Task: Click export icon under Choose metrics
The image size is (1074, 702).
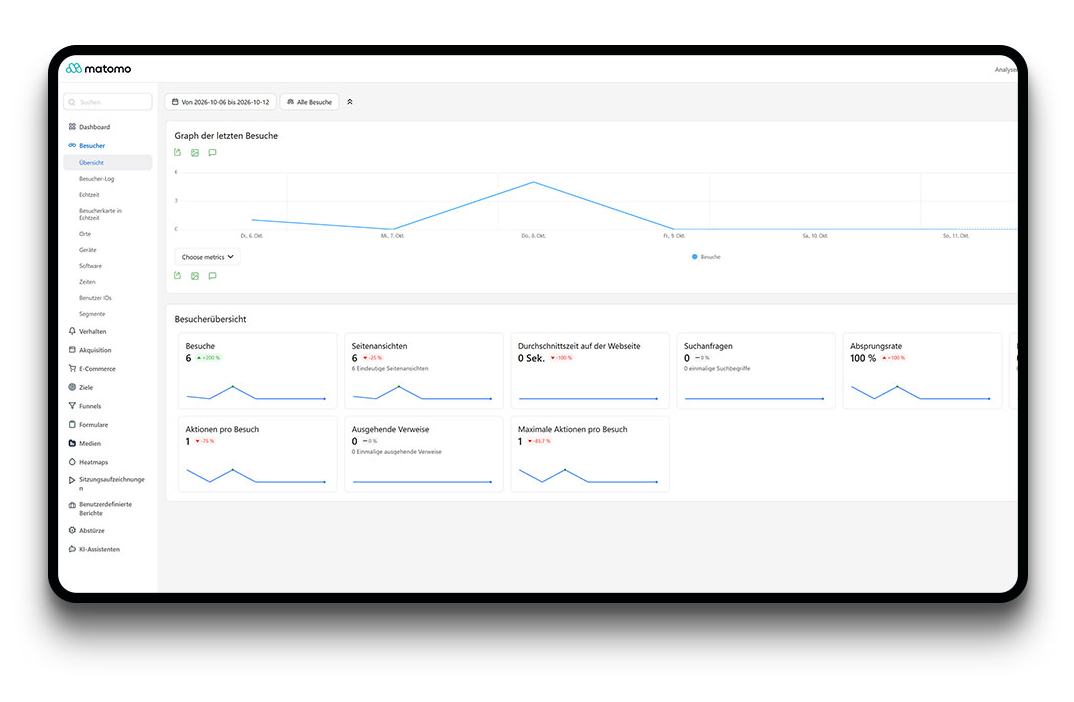Action: [x=177, y=275]
